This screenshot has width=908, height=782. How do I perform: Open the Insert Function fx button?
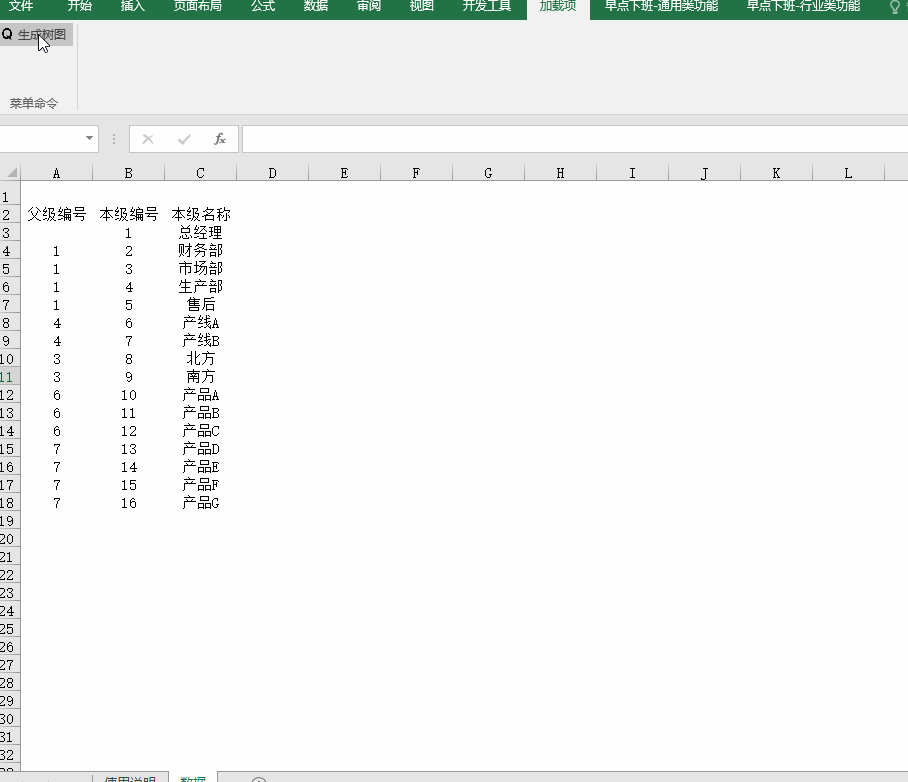[x=220, y=139]
